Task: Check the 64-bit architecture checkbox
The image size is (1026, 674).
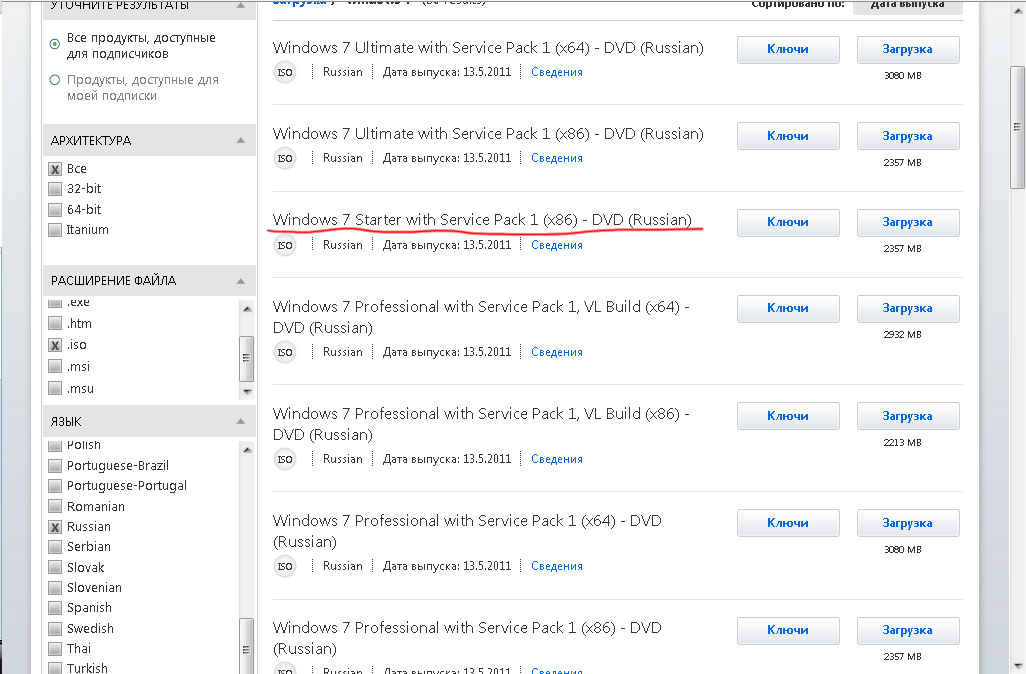Action: click(56, 209)
